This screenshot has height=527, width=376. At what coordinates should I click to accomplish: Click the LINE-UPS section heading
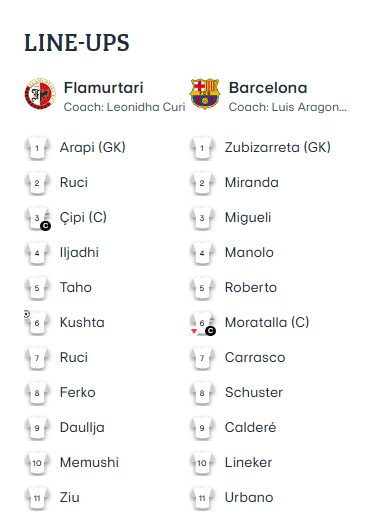(77, 43)
